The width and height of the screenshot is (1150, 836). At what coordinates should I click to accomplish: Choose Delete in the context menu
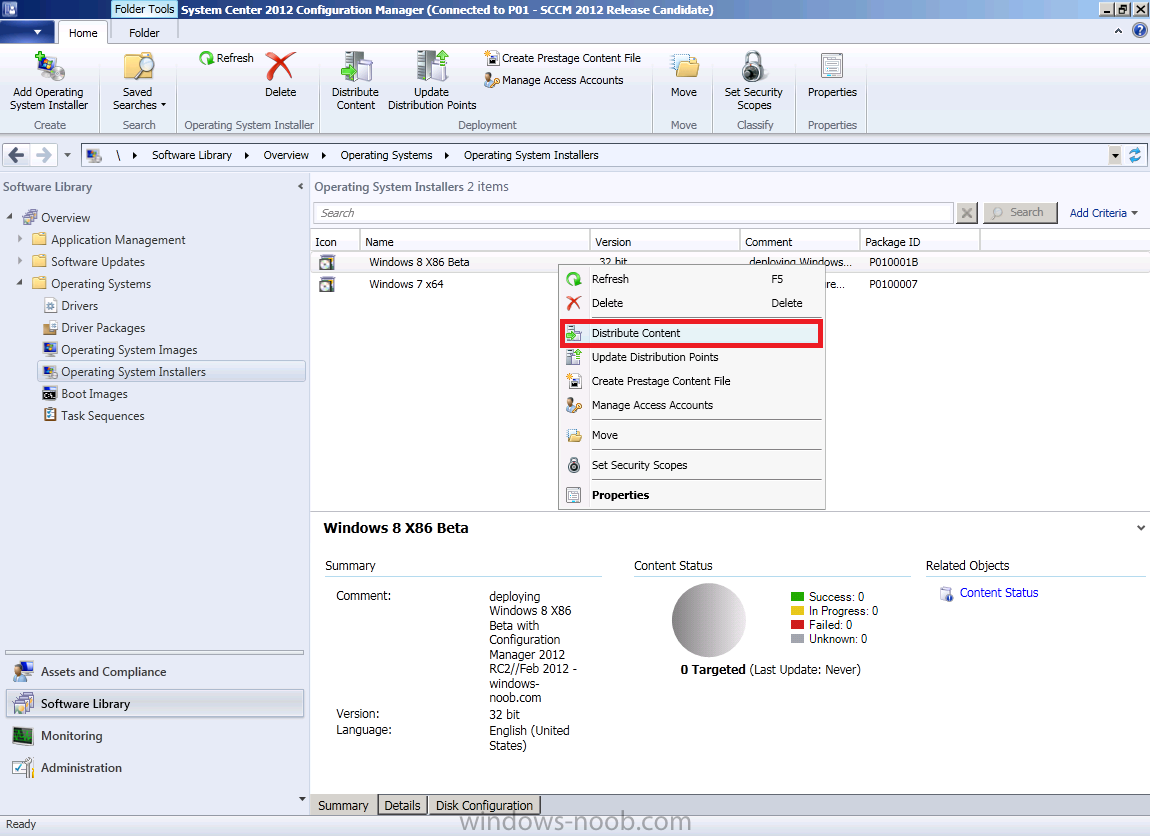click(692, 303)
